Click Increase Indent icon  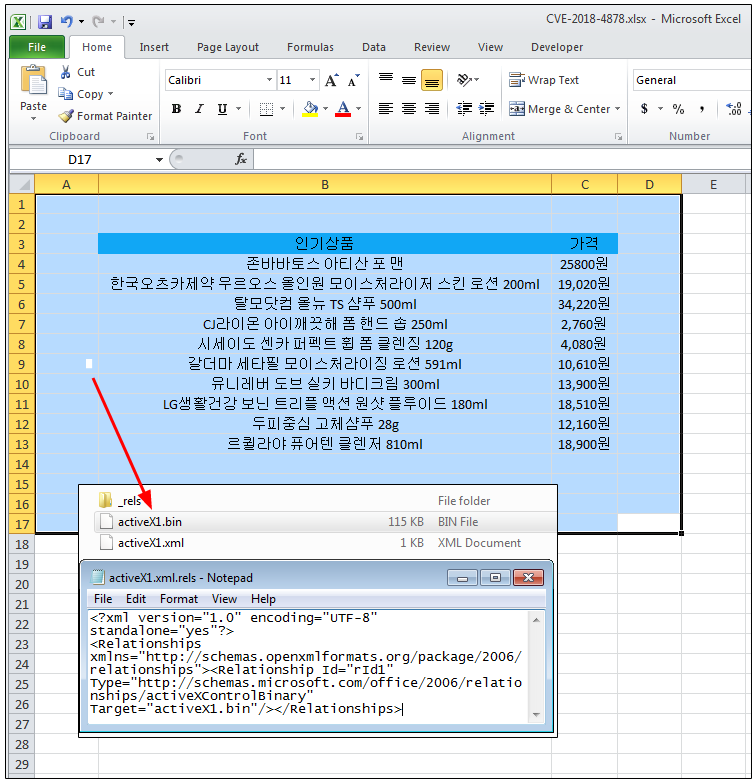[486, 109]
